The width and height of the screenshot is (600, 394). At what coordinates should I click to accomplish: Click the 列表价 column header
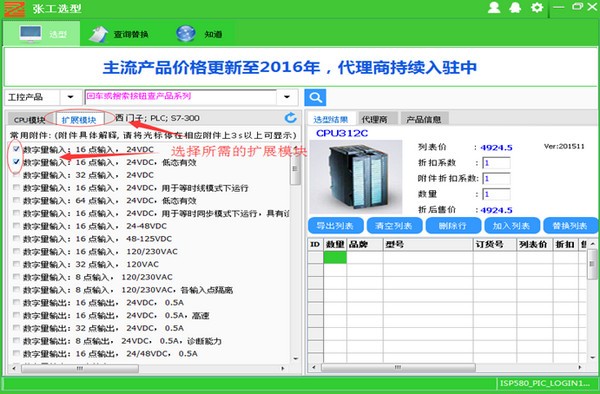535,244
